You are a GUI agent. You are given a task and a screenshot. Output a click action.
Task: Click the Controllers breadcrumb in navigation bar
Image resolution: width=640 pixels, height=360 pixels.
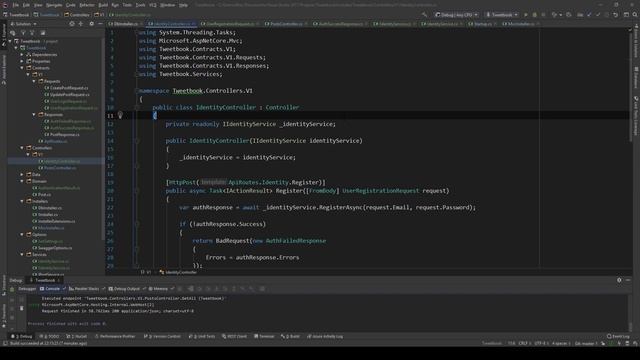click(77, 15)
